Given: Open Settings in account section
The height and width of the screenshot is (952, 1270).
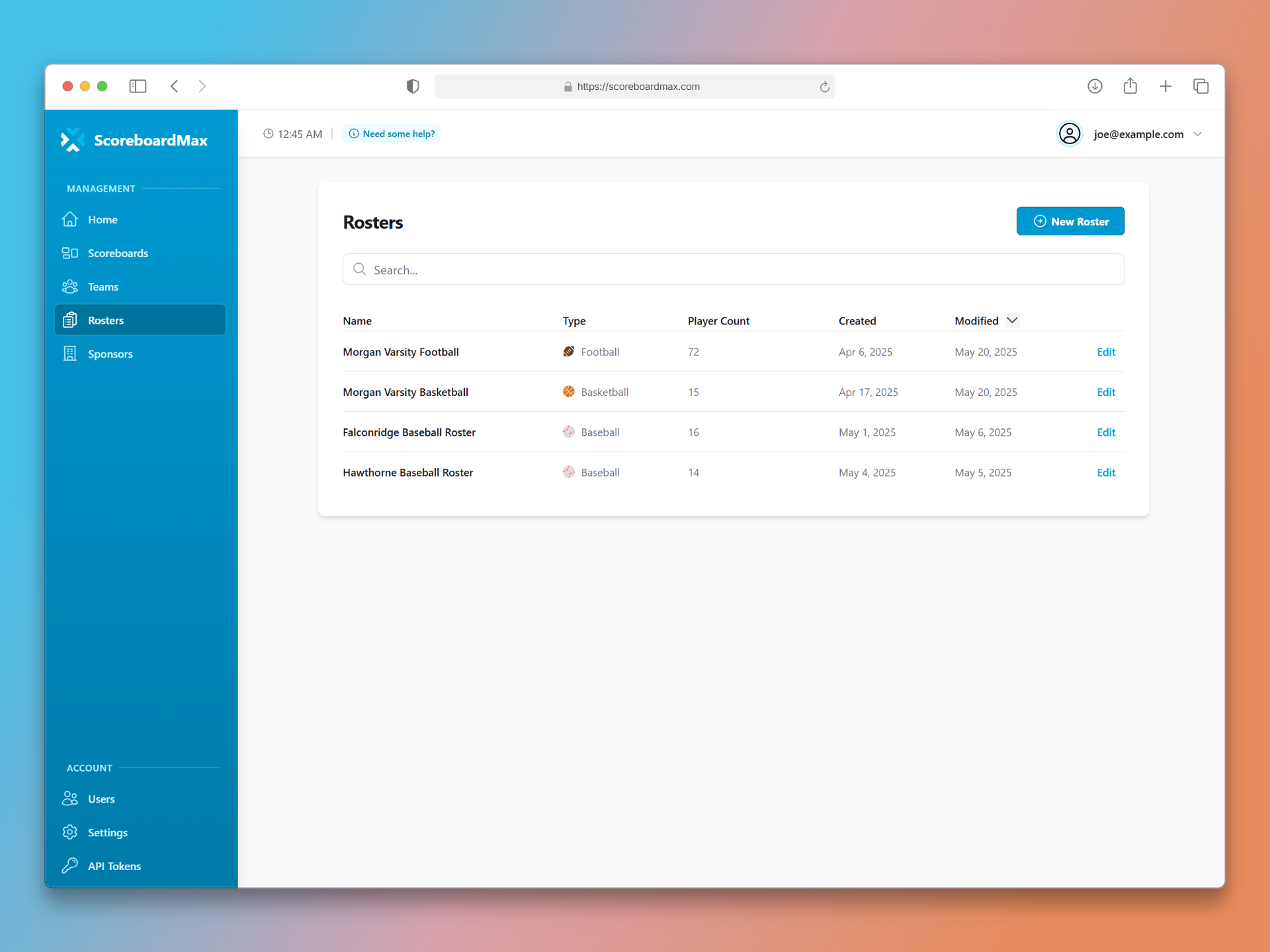Looking at the screenshot, I should (x=140, y=832).
